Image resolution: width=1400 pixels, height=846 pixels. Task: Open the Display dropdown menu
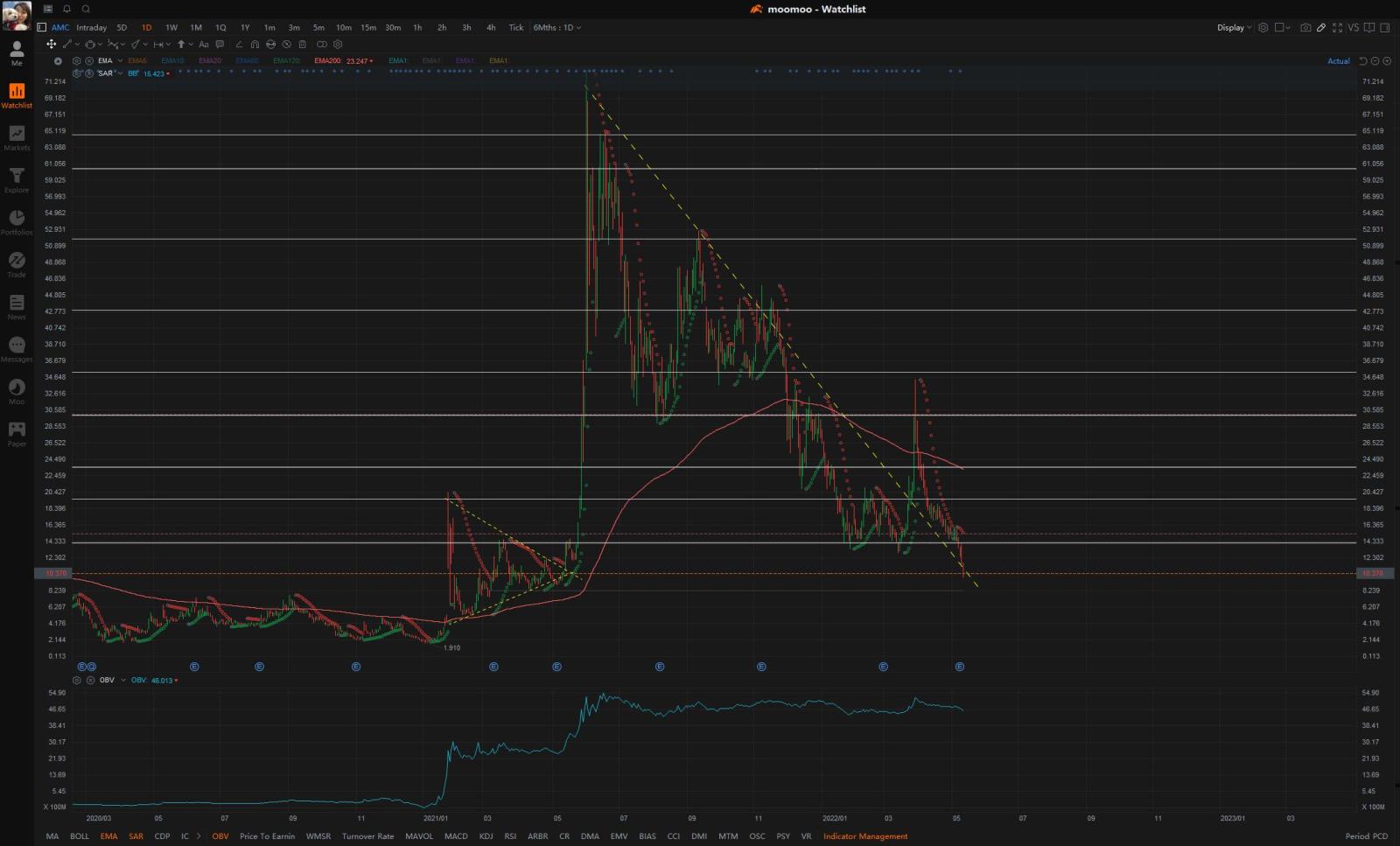pyautogui.click(x=1234, y=27)
